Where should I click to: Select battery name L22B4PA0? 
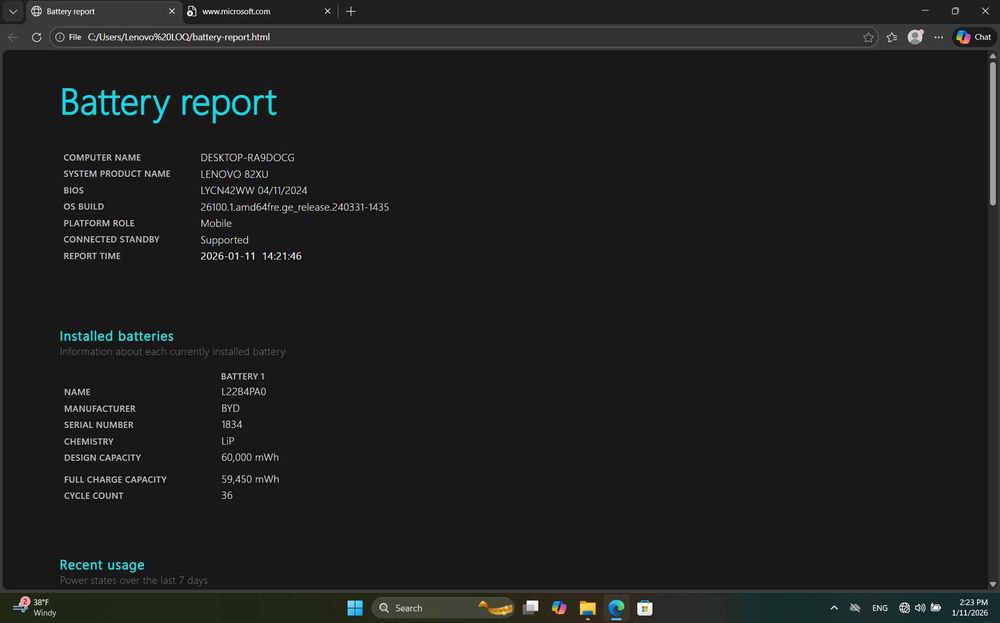244,392
